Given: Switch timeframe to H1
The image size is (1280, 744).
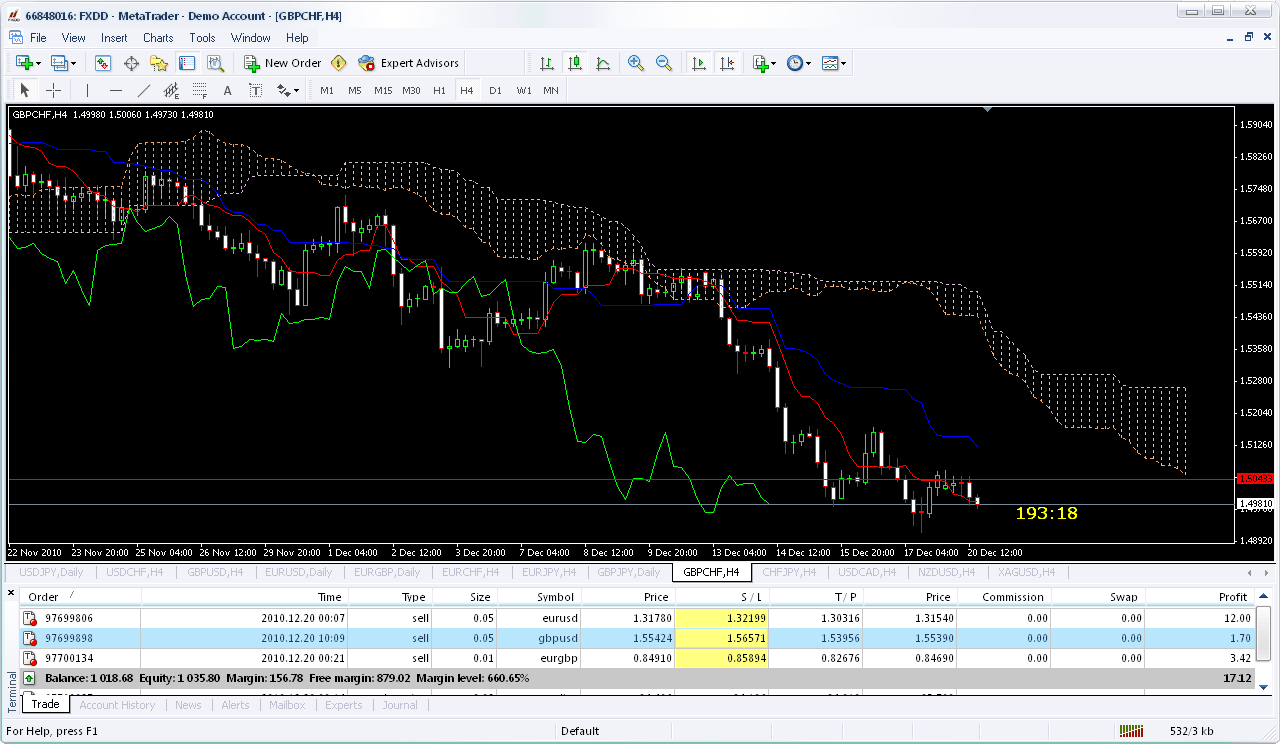Looking at the screenshot, I should click(439, 90).
